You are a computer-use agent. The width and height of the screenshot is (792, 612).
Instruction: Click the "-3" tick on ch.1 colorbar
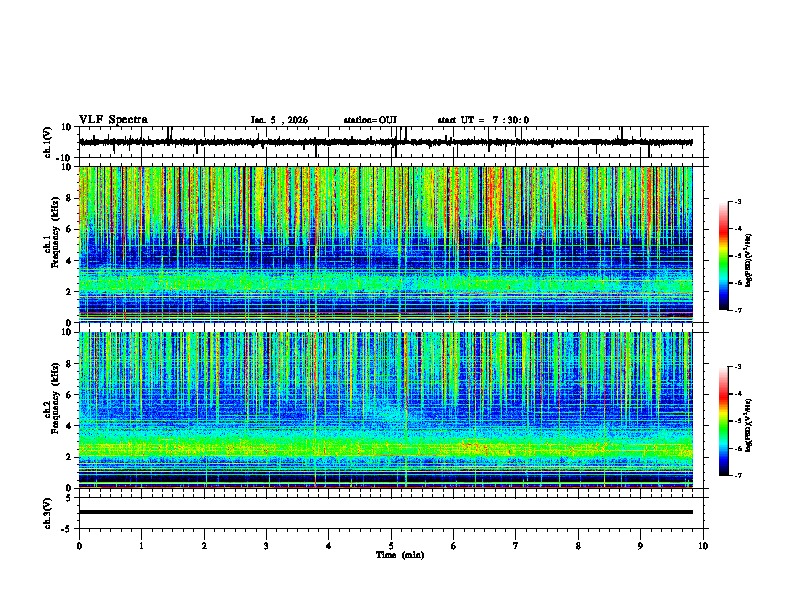[738, 201]
